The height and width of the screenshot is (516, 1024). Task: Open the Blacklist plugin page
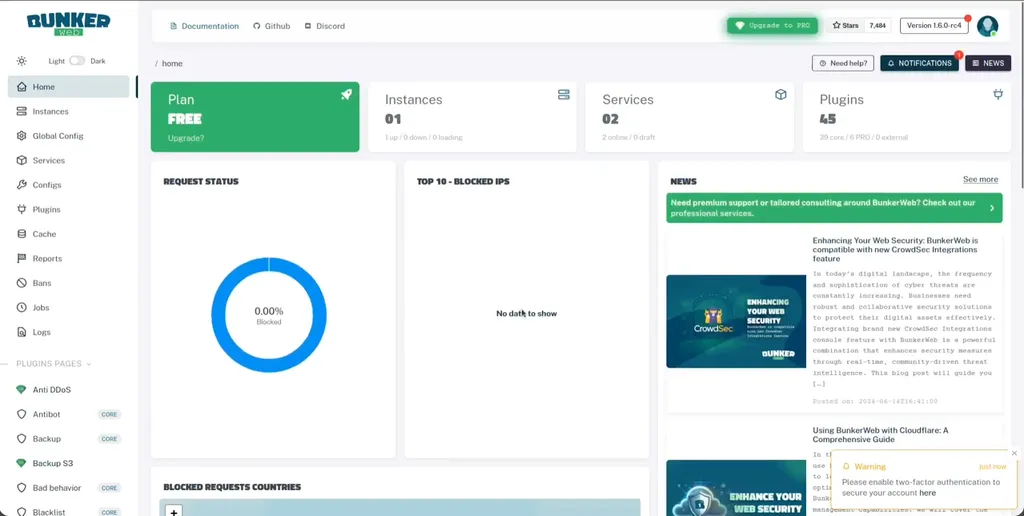[x=69, y=511]
